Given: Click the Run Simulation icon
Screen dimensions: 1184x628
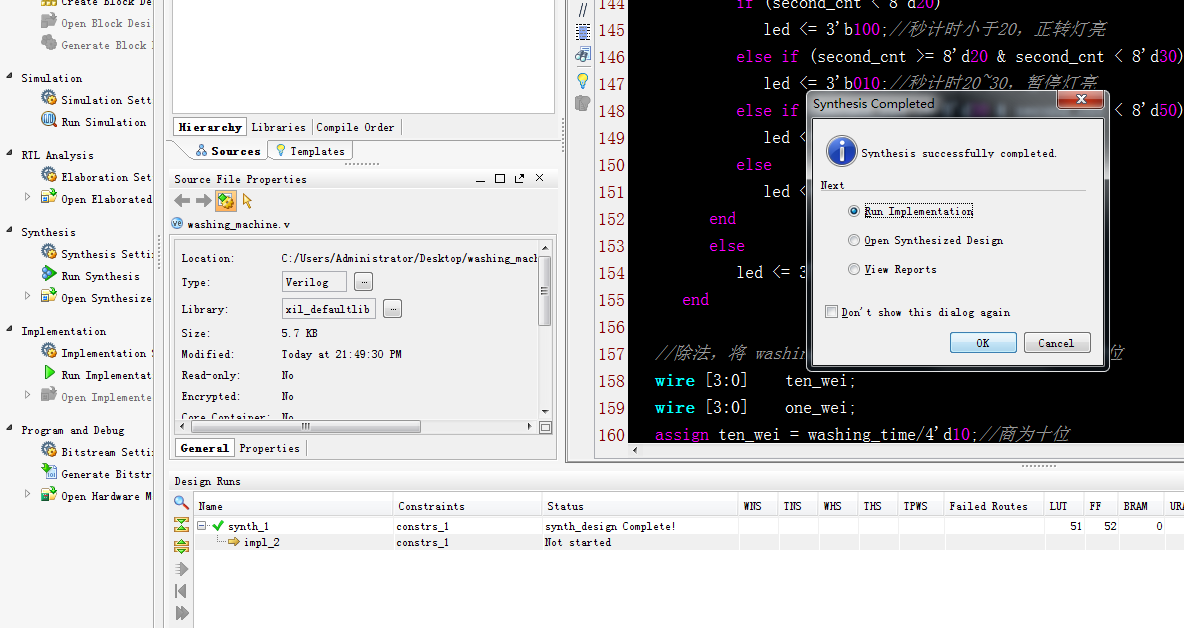Looking at the screenshot, I should [48, 121].
